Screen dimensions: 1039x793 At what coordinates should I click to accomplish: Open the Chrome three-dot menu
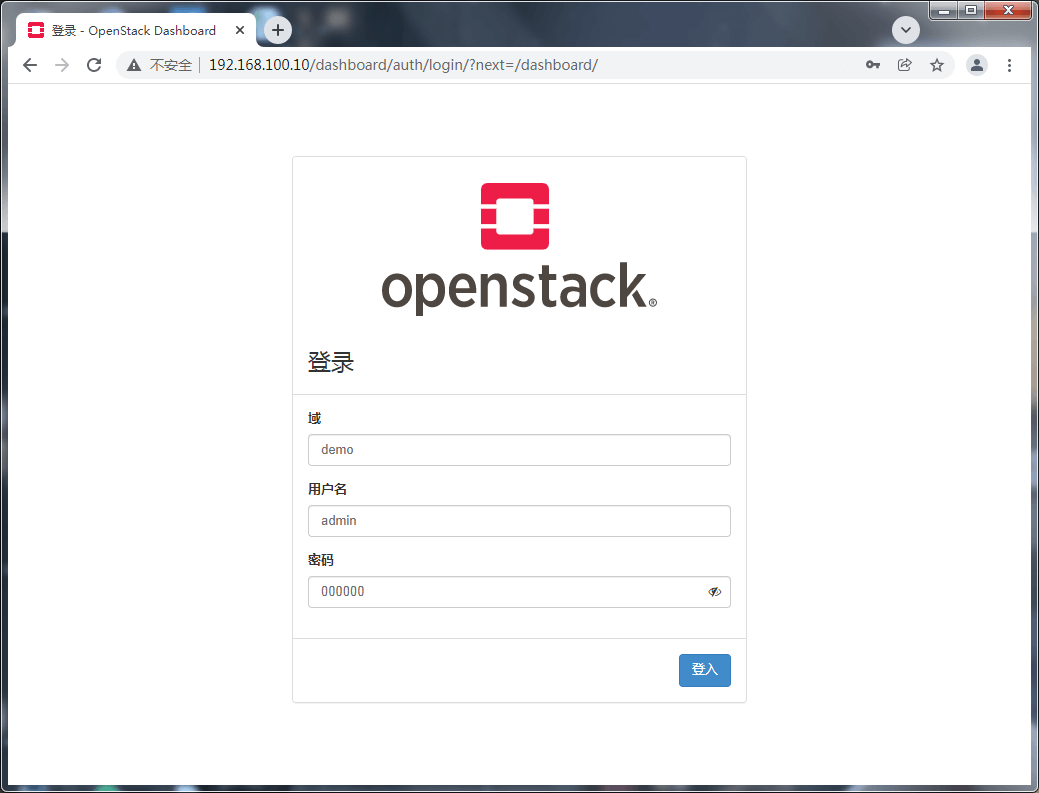pyautogui.click(x=1009, y=65)
